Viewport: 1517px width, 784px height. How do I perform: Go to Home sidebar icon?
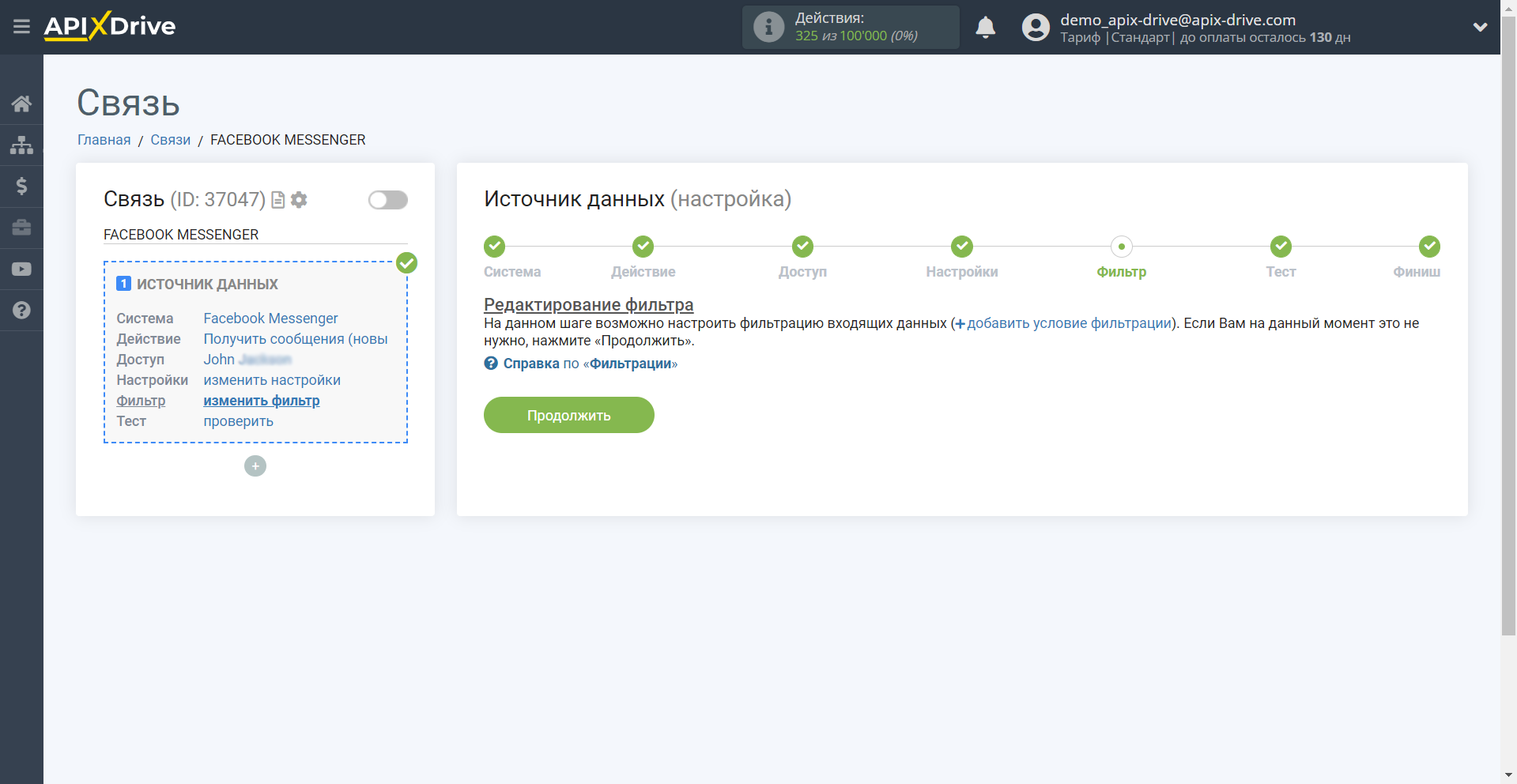coord(21,104)
